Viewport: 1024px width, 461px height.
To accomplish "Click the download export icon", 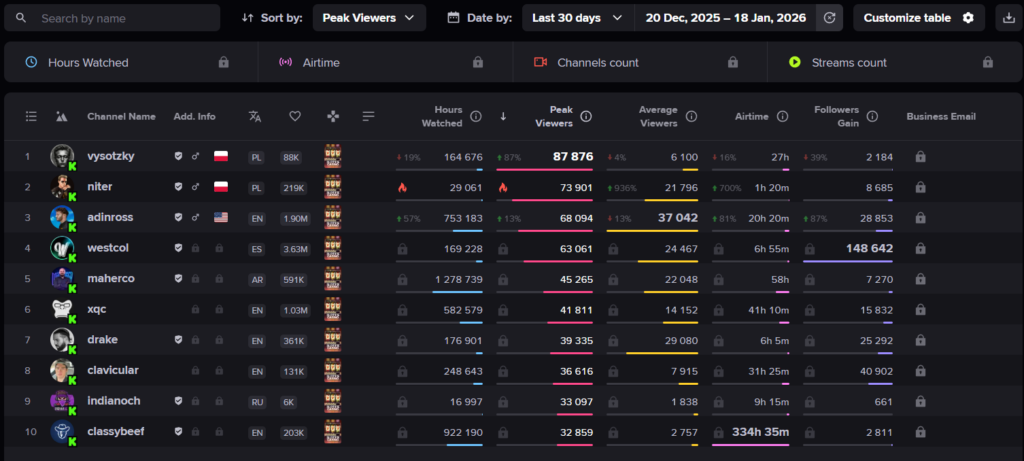I will pyautogui.click(x=1006, y=18).
